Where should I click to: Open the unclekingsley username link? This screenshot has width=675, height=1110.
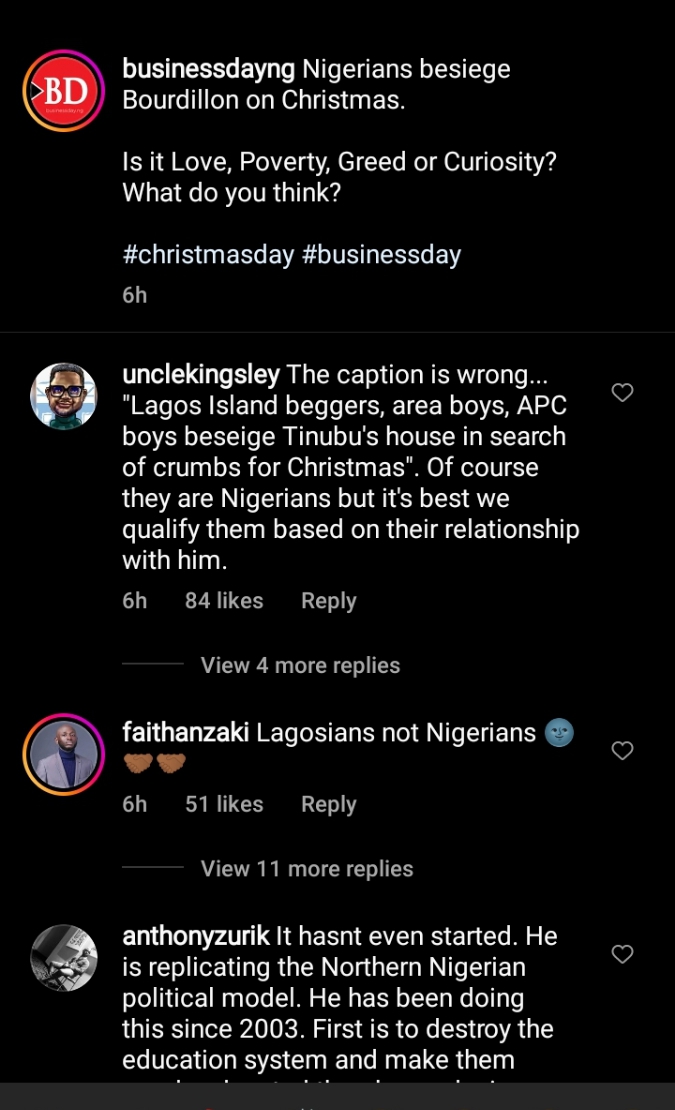tap(200, 374)
